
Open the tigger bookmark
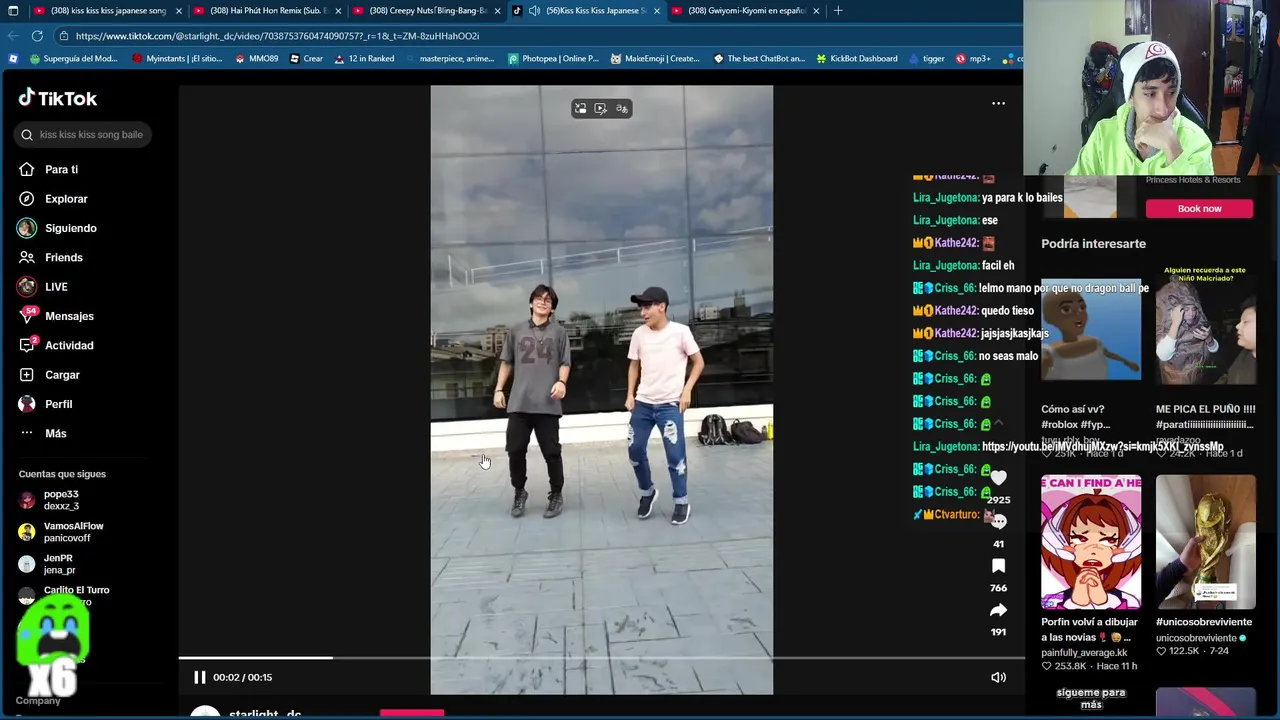pyautogui.click(x=926, y=59)
